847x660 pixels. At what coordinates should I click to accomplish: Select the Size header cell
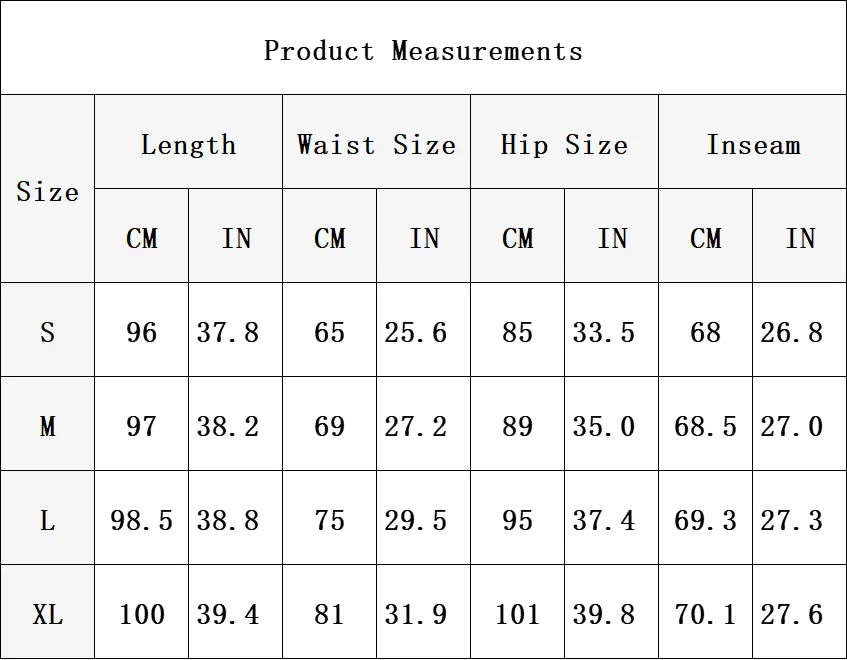pyautogui.click(x=47, y=191)
